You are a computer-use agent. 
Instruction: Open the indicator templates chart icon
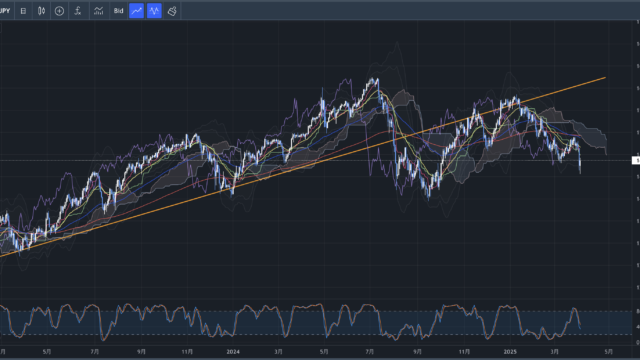98,11
